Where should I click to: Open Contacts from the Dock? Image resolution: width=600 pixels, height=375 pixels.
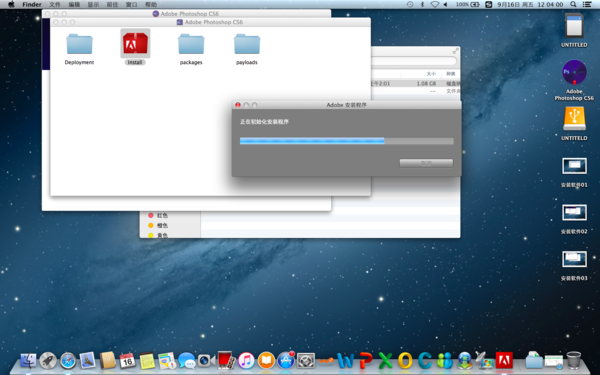click(x=108, y=360)
